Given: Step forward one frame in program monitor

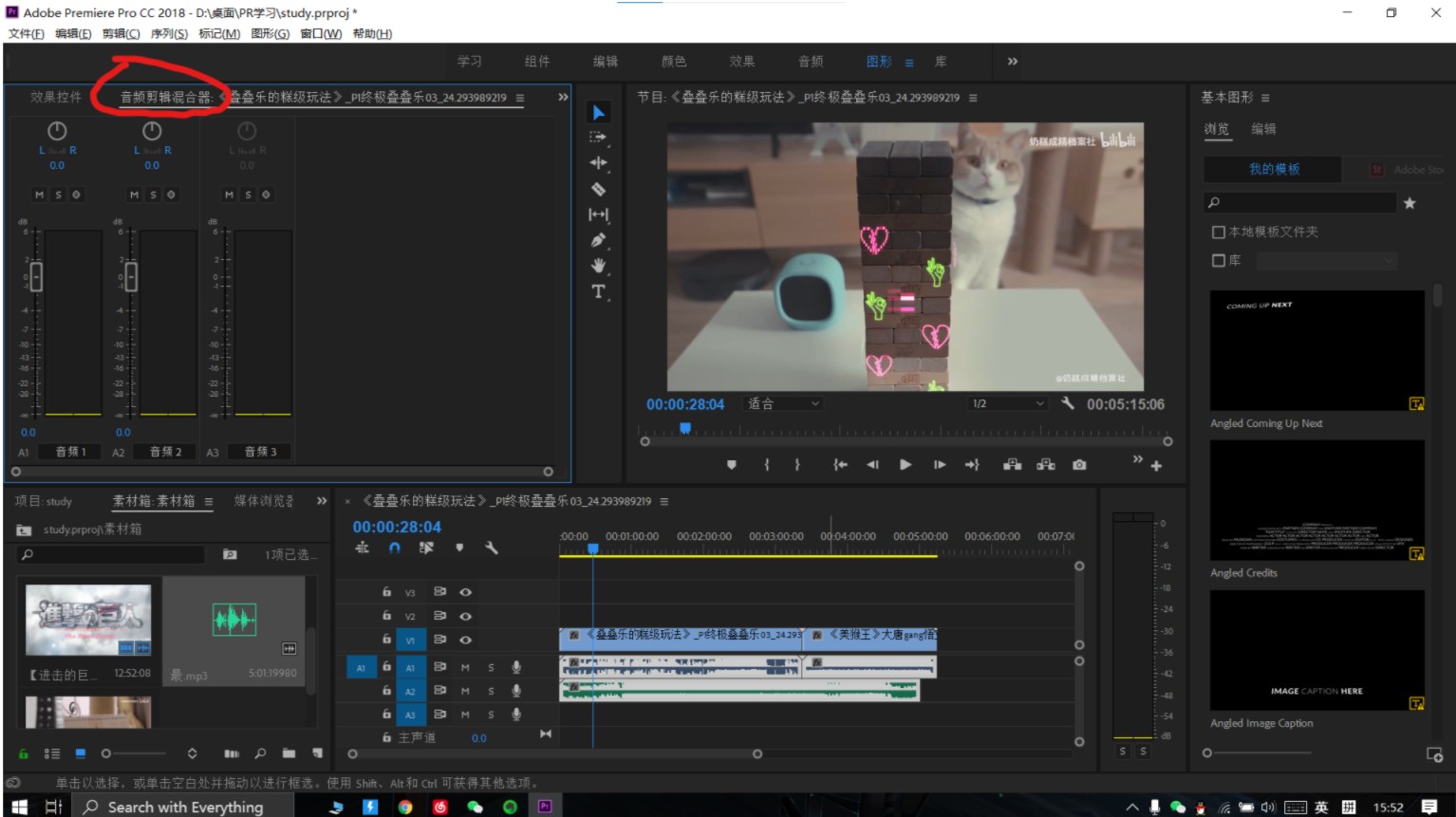Looking at the screenshot, I should tap(940, 465).
